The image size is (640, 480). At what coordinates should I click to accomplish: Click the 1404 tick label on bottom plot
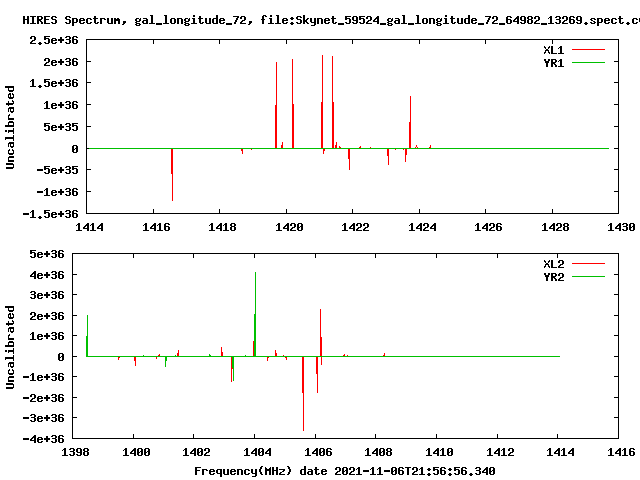tap(257, 452)
